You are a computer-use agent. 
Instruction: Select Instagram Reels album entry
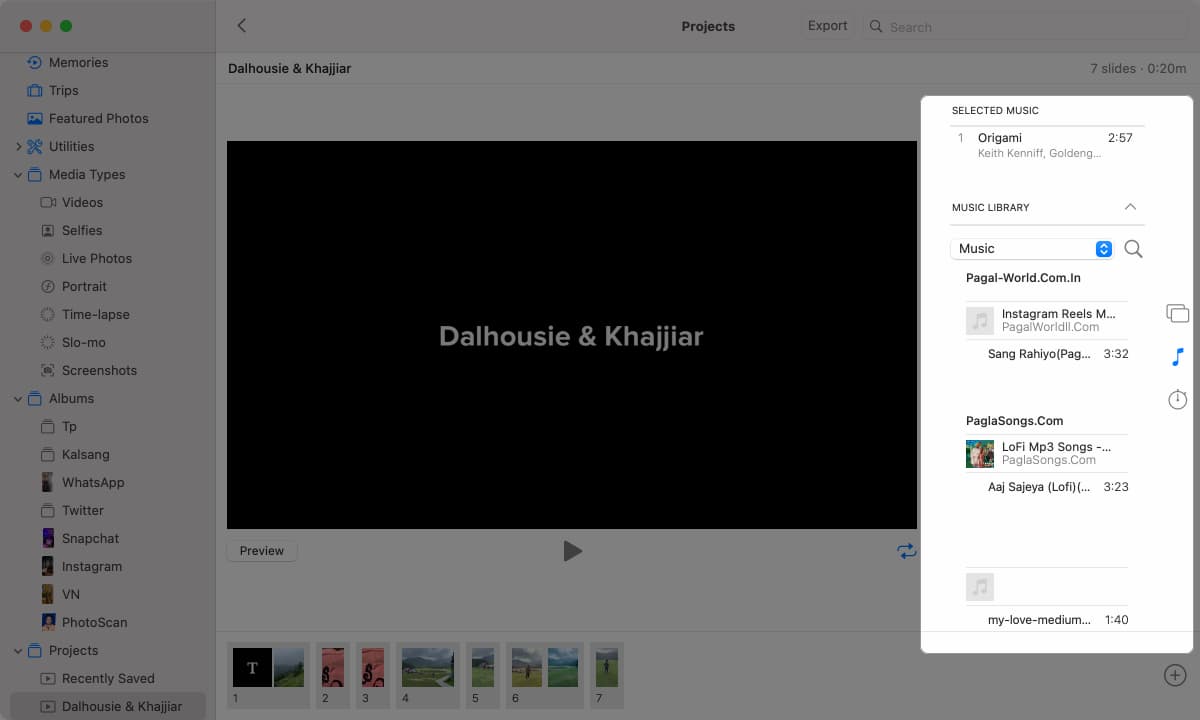(1047, 320)
